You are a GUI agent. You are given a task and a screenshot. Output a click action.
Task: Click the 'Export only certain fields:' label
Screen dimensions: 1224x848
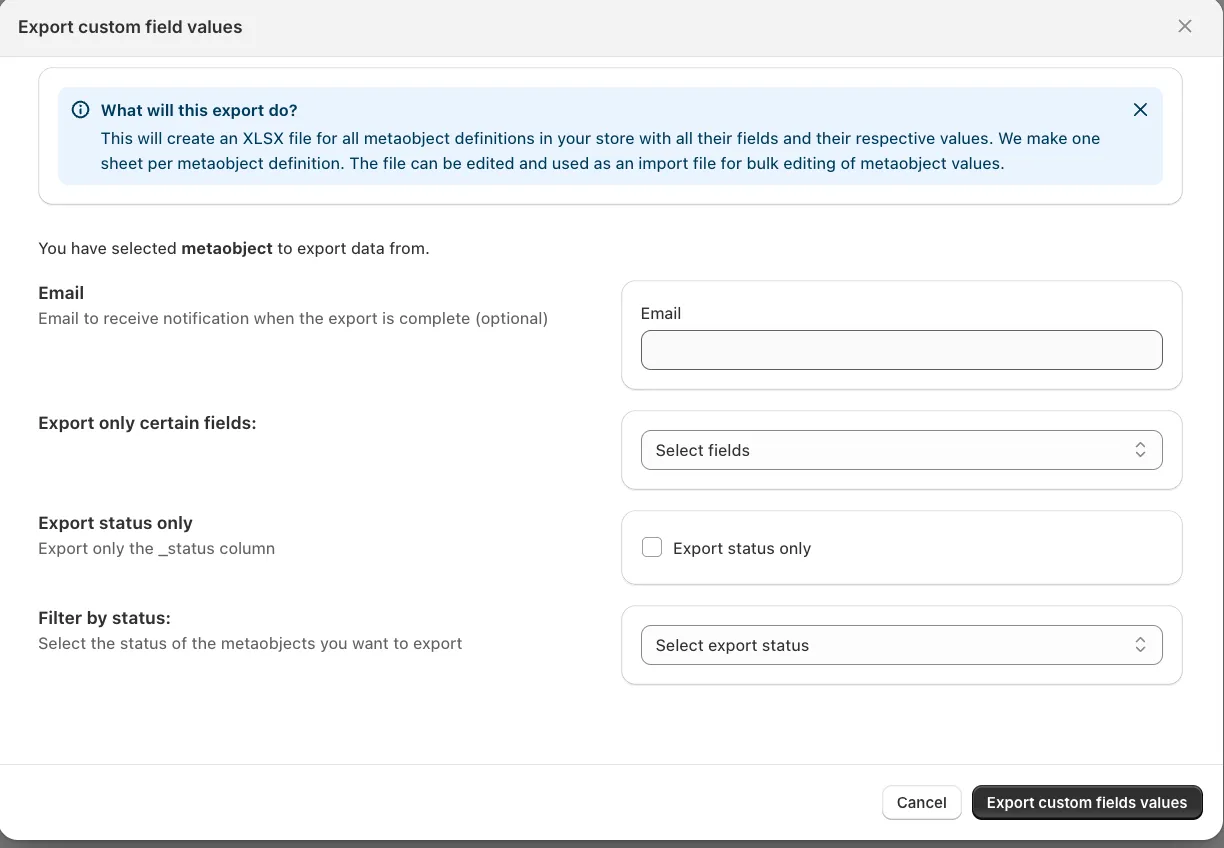(147, 423)
